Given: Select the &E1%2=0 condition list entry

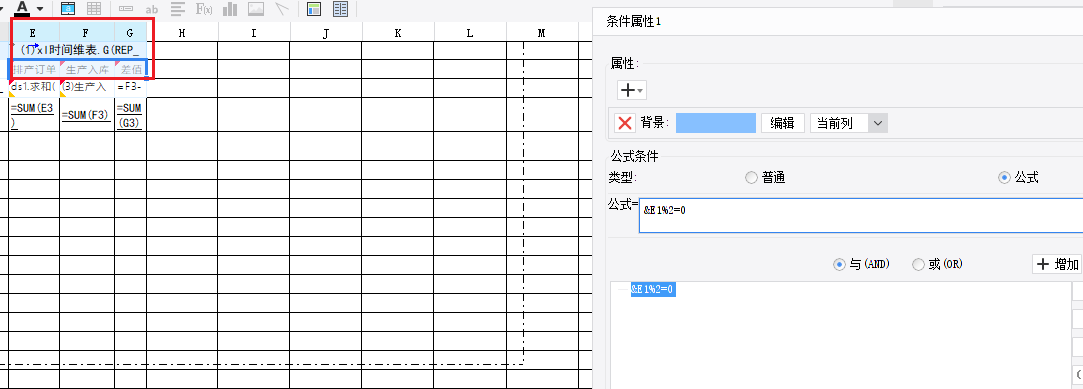Looking at the screenshot, I should coord(653,290).
